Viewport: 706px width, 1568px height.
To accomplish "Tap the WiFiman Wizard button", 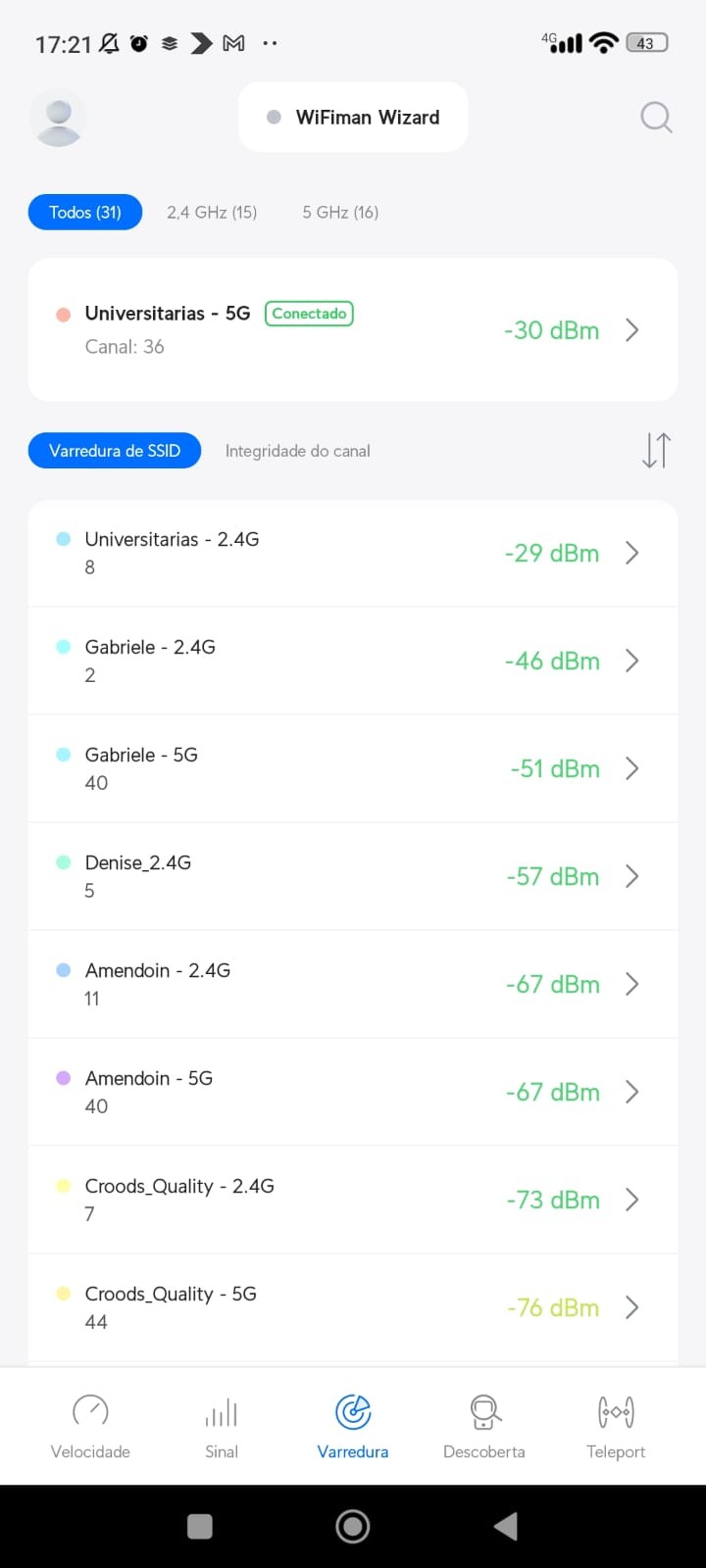I will pyautogui.click(x=353, y=118).
